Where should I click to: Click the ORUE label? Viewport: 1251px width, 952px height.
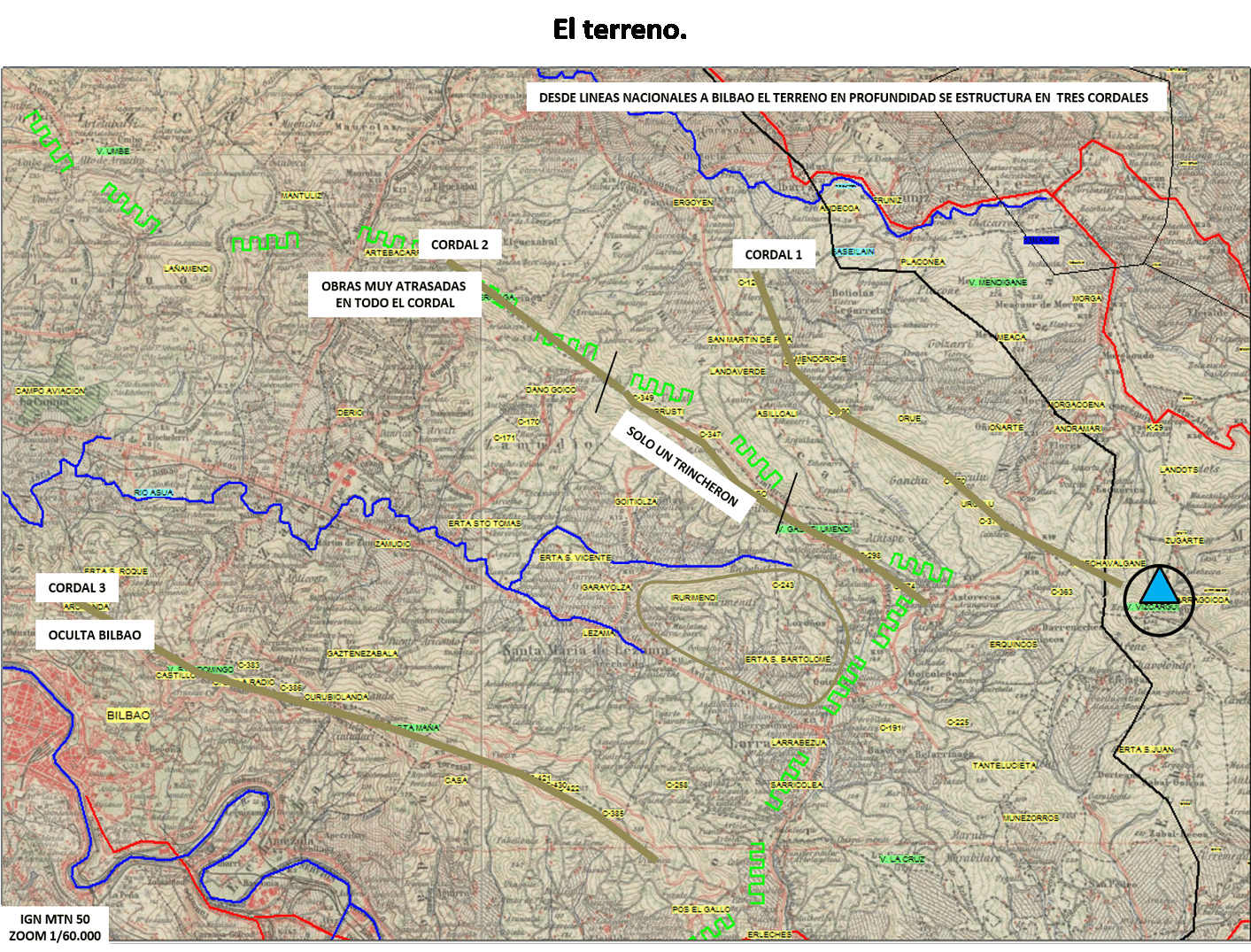tap(909, 418)
